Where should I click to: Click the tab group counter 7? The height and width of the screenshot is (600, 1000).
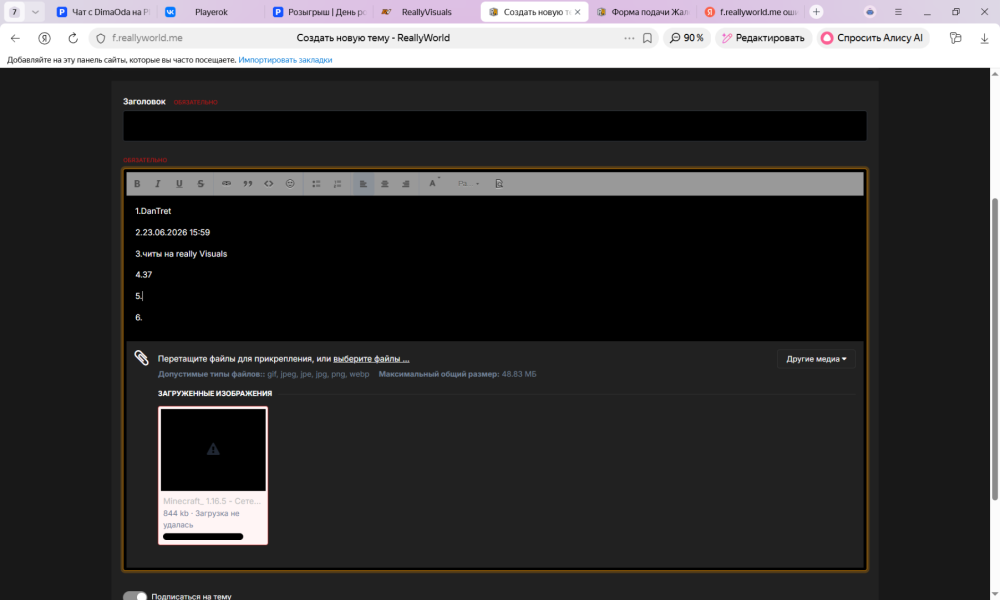(14, 11)
